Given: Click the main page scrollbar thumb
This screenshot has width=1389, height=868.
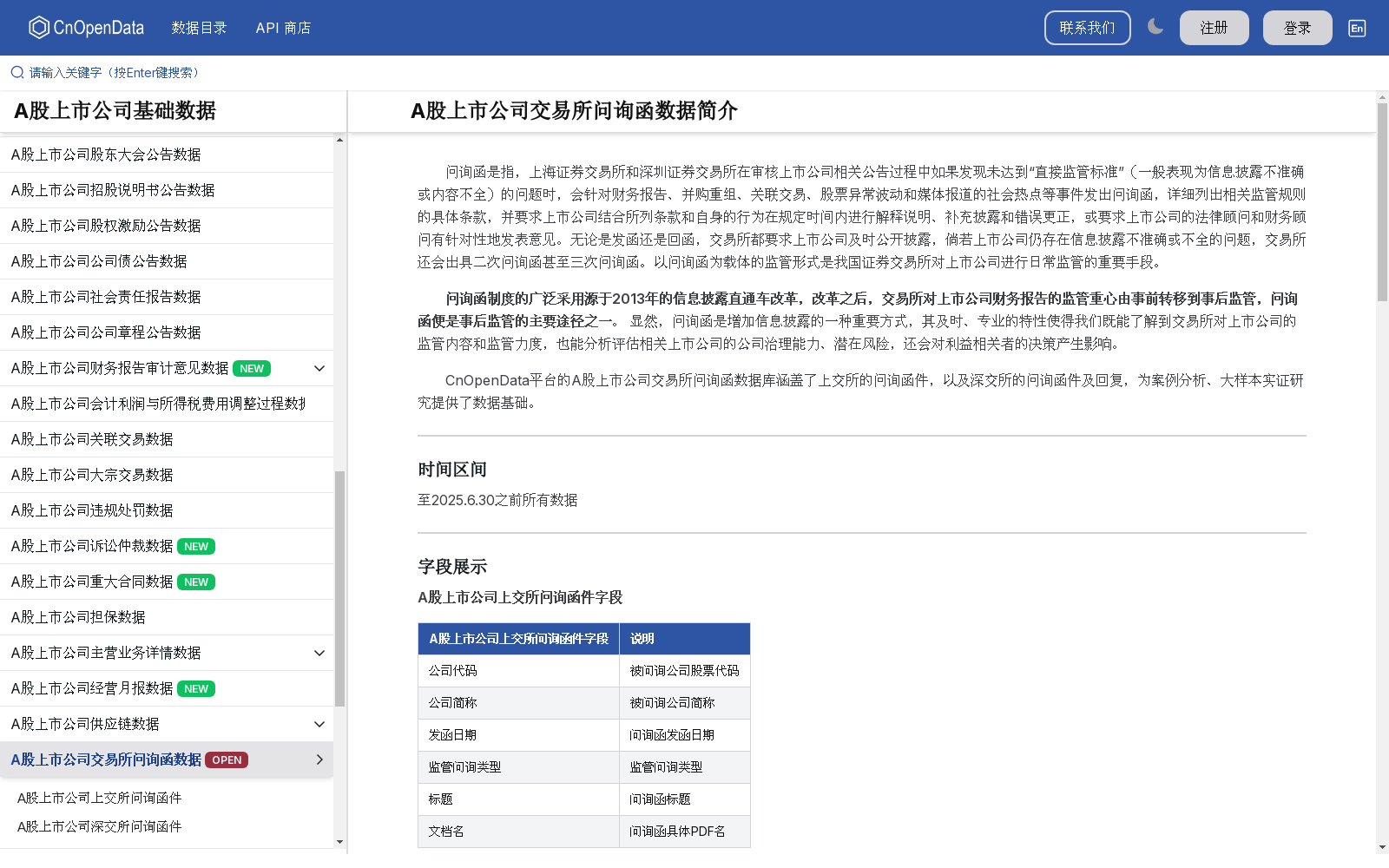Looking at the screenshot, I should (1382, 202).
